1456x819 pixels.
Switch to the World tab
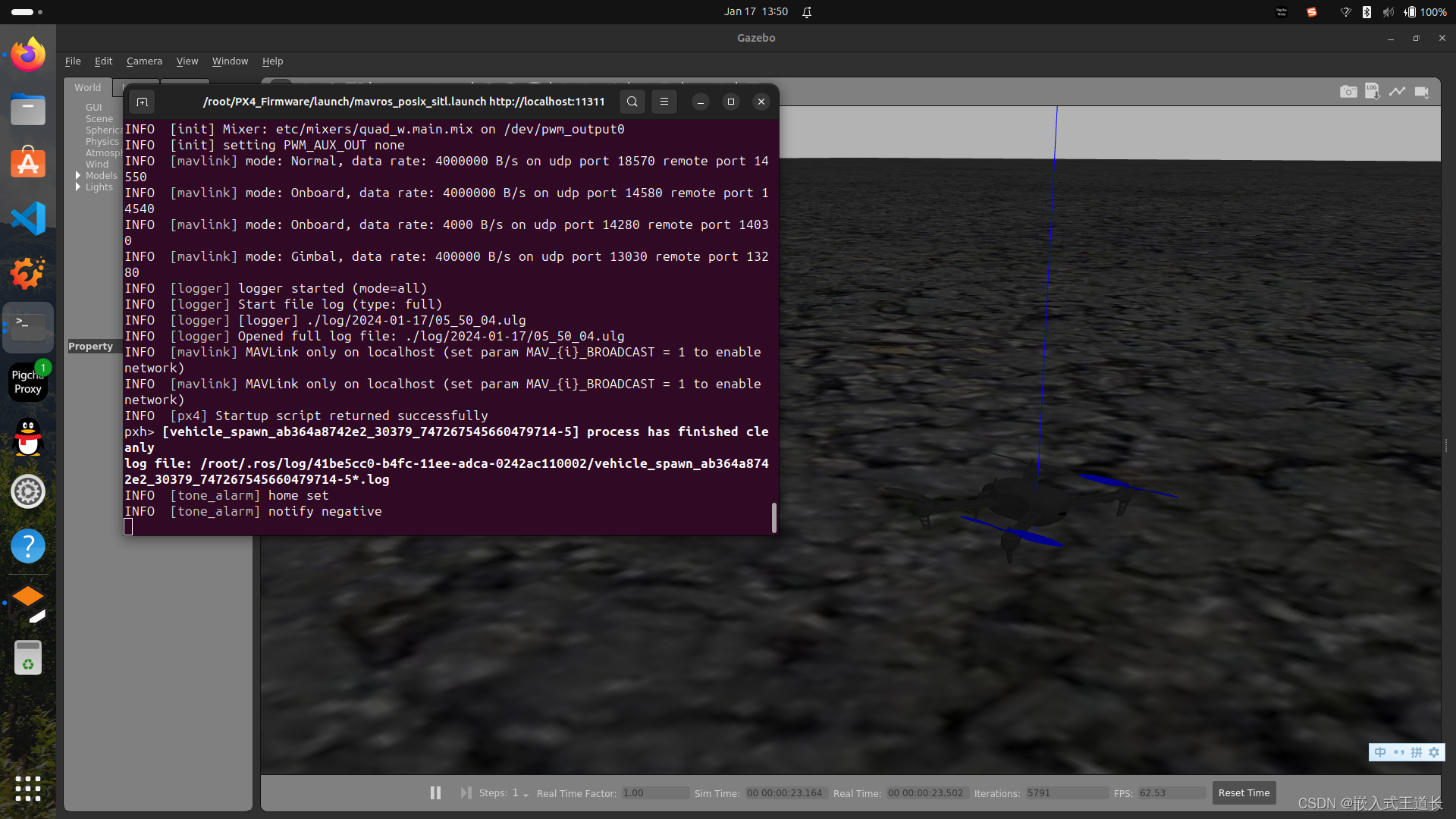[87, 87]
